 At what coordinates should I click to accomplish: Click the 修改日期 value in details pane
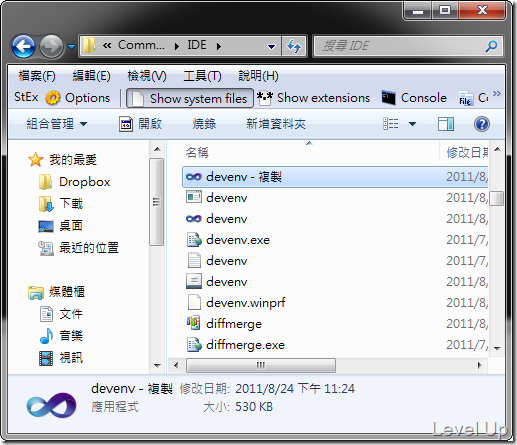pos(295,389)
